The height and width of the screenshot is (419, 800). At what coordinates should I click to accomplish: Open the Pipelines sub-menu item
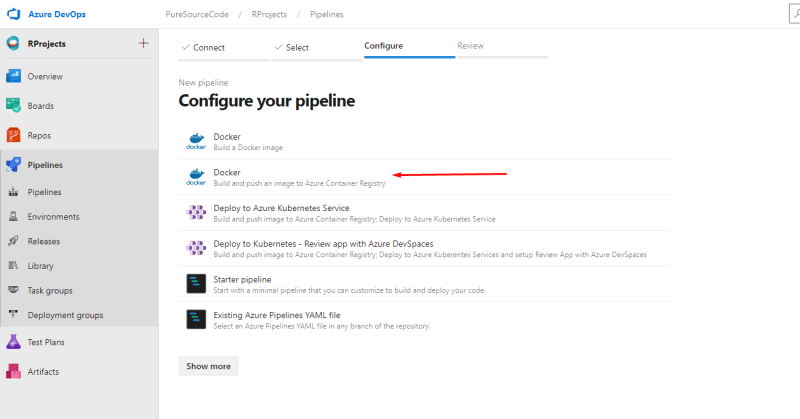79,192
